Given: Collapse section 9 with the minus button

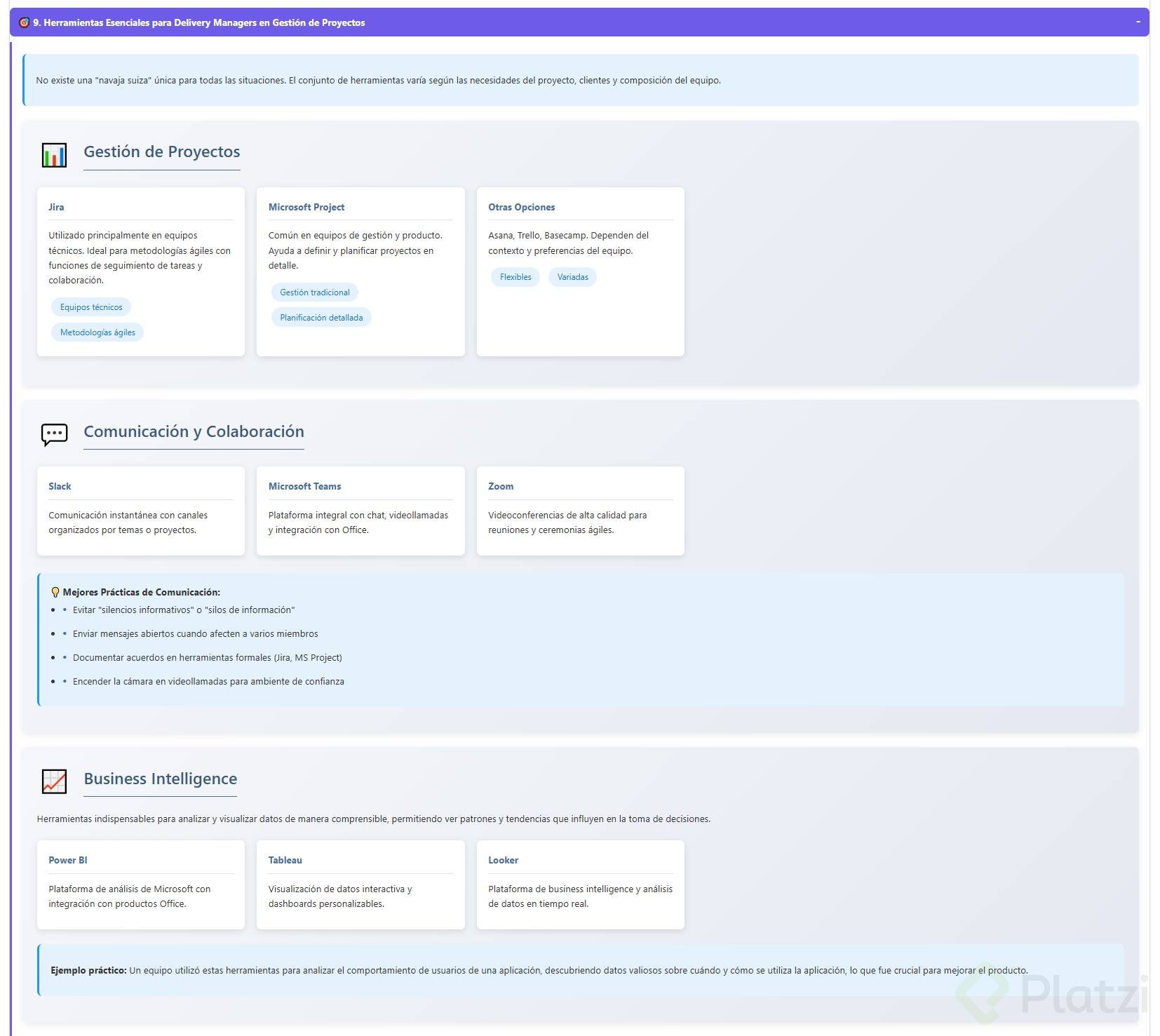Looking at the screenshot, I should pos(1138,22).
